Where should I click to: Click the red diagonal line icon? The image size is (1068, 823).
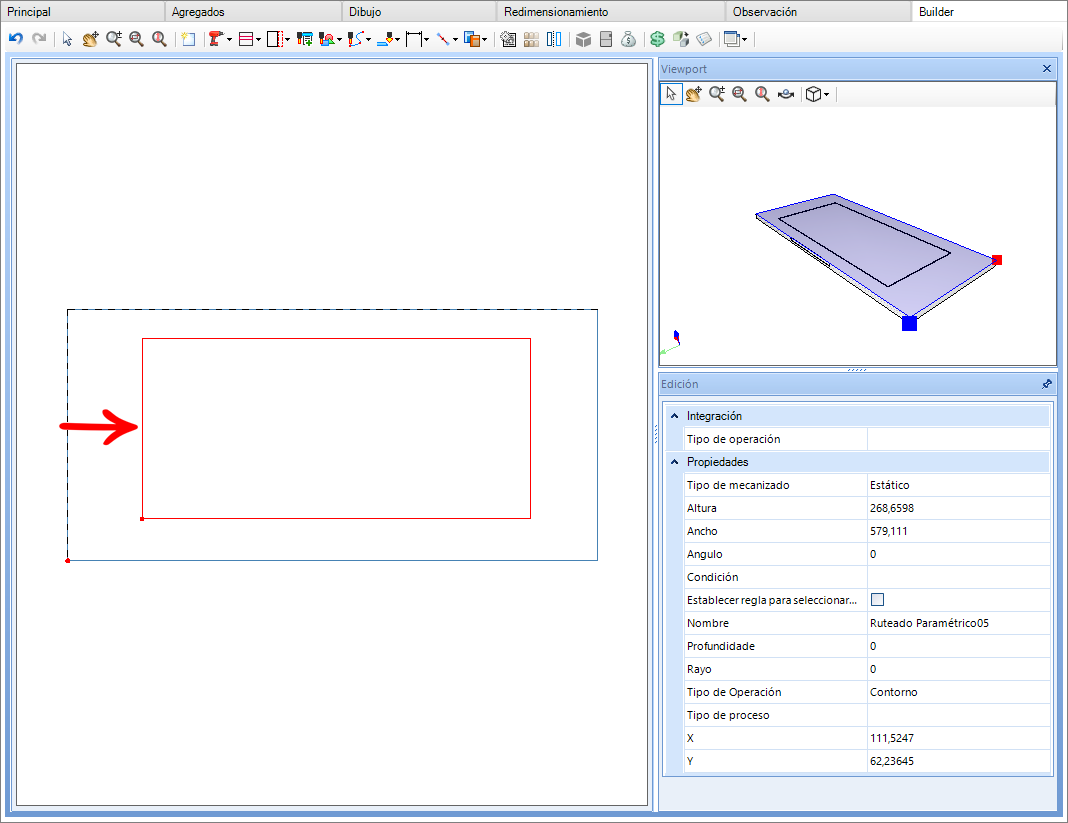click(x=443, y=39)
